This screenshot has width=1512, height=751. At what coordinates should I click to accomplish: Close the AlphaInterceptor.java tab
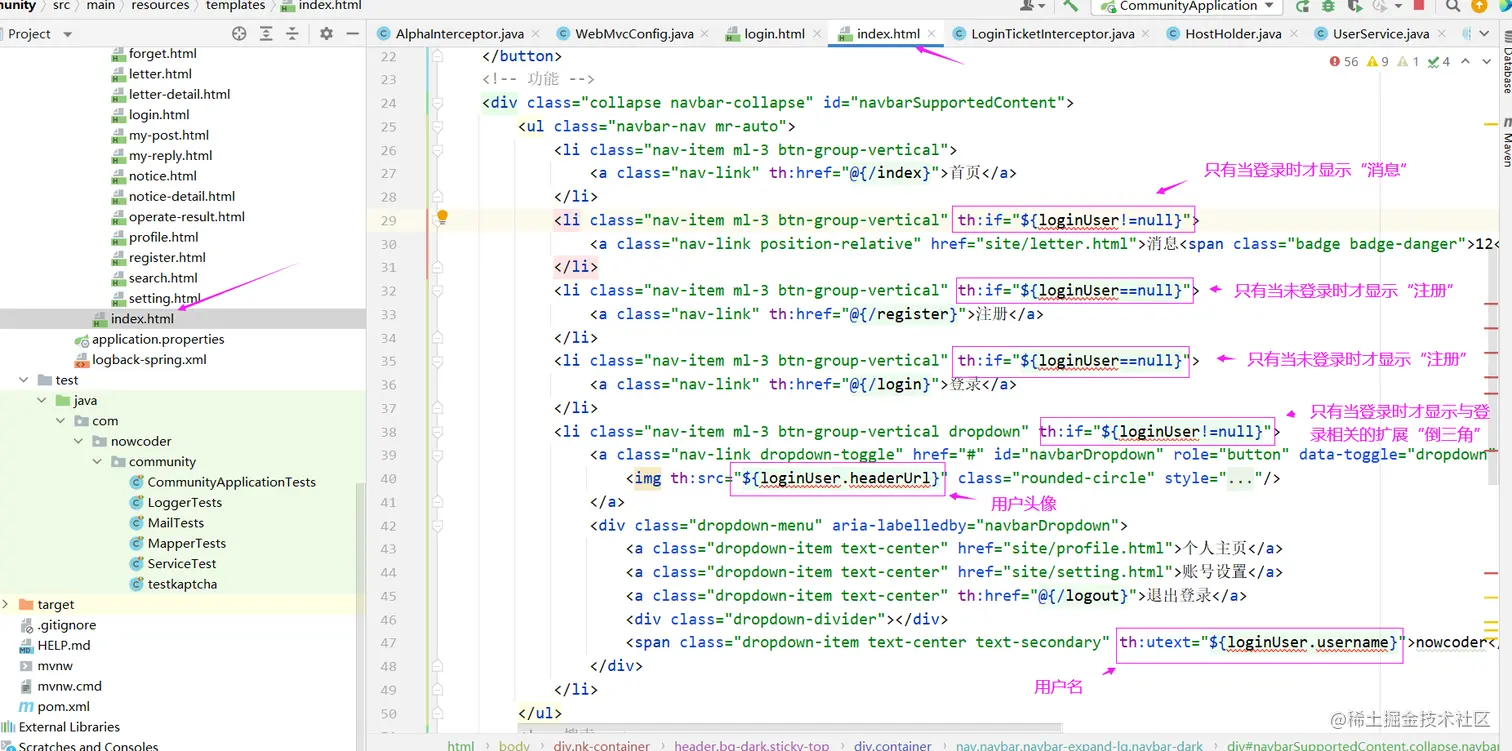534,34
